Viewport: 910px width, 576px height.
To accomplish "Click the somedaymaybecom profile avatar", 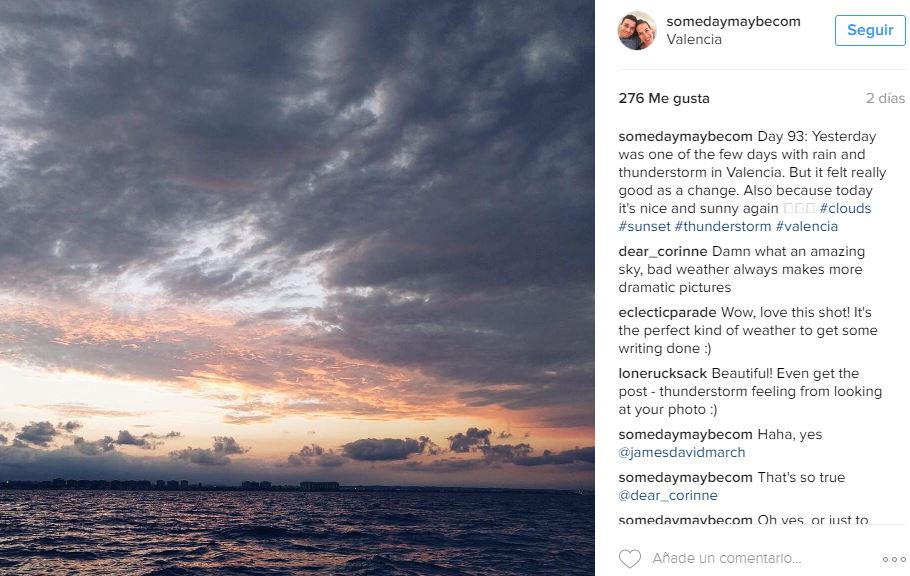I will tap(637, 31).
